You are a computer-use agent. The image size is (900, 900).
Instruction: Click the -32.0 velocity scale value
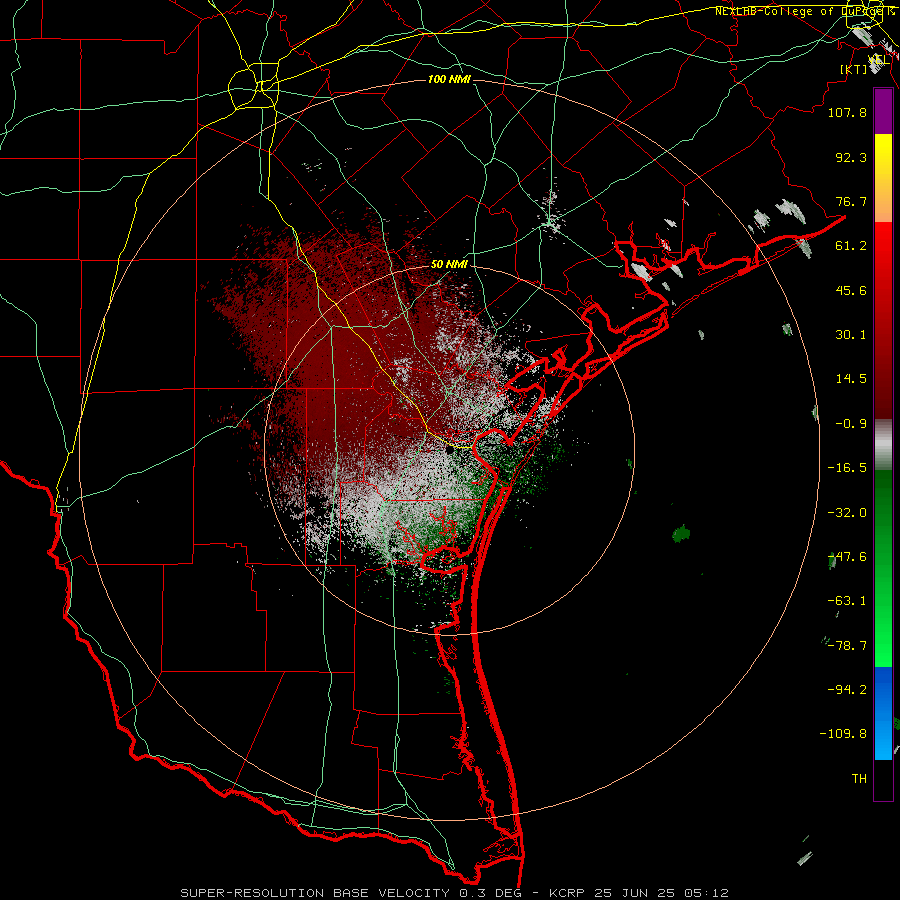847,513
